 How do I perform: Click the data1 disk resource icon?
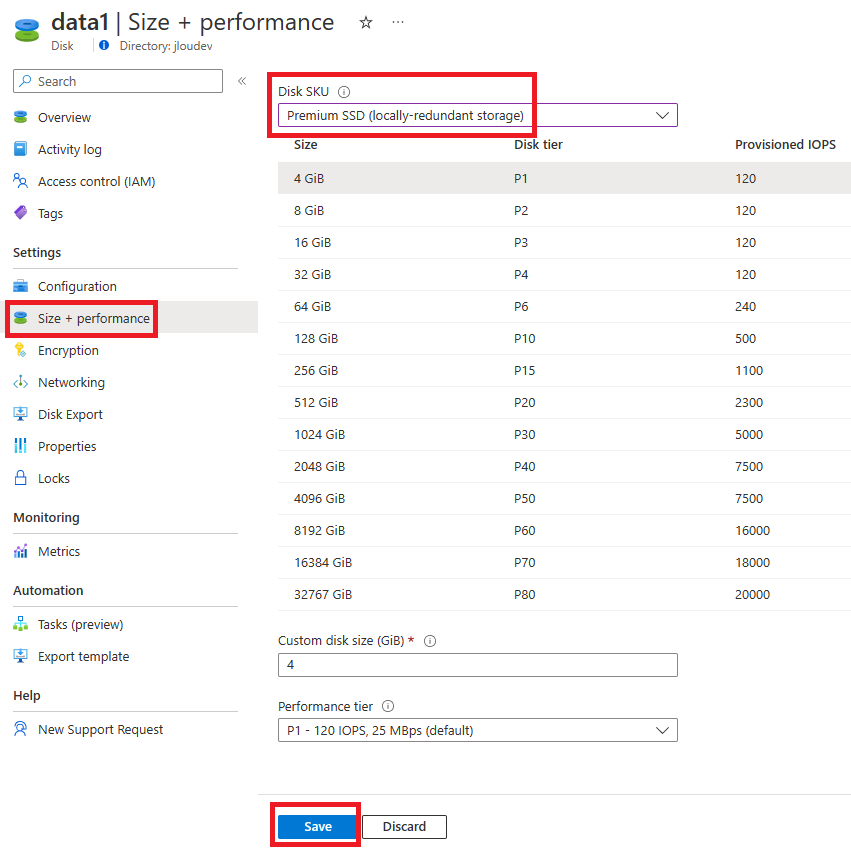[27, 30]
